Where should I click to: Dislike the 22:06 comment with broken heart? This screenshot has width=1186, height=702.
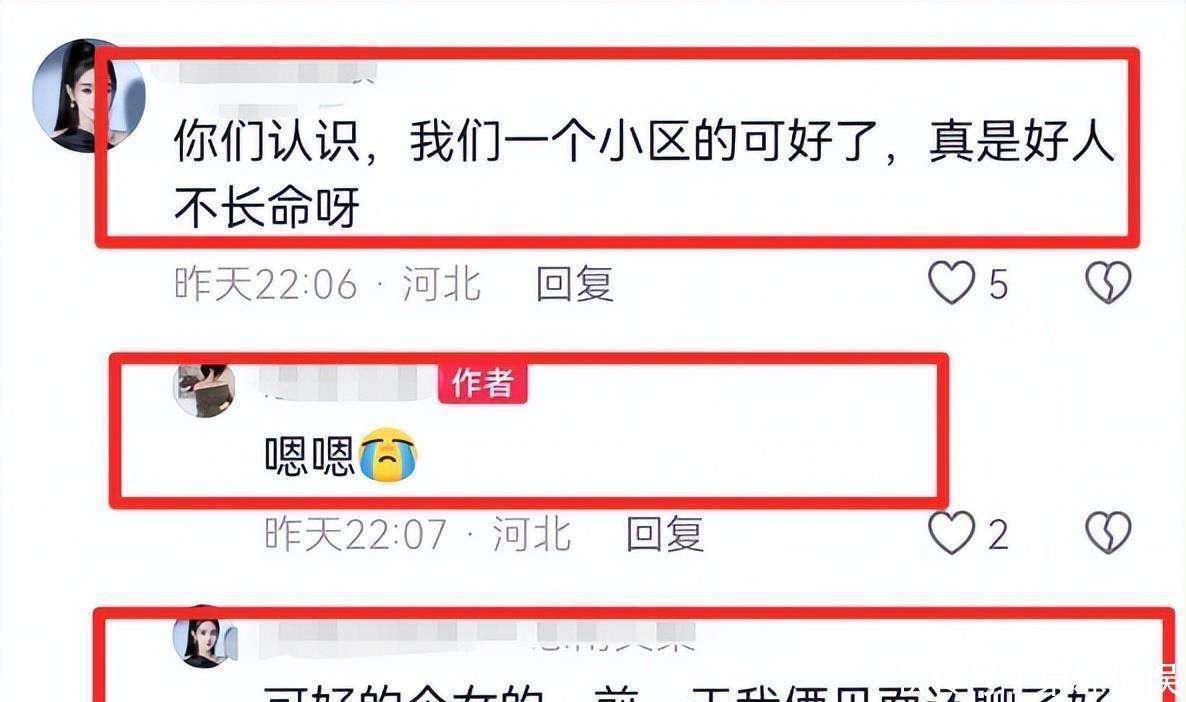1108,283
